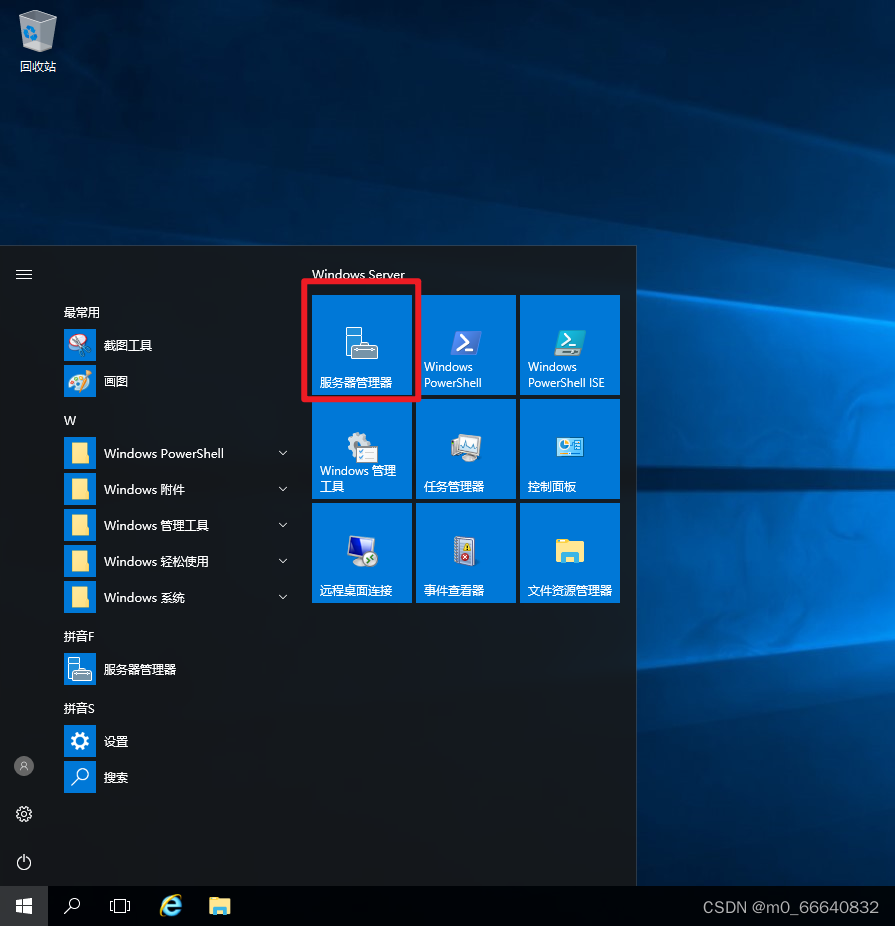Open 设置 in the app list
The image size is (895, 926).
177,741
